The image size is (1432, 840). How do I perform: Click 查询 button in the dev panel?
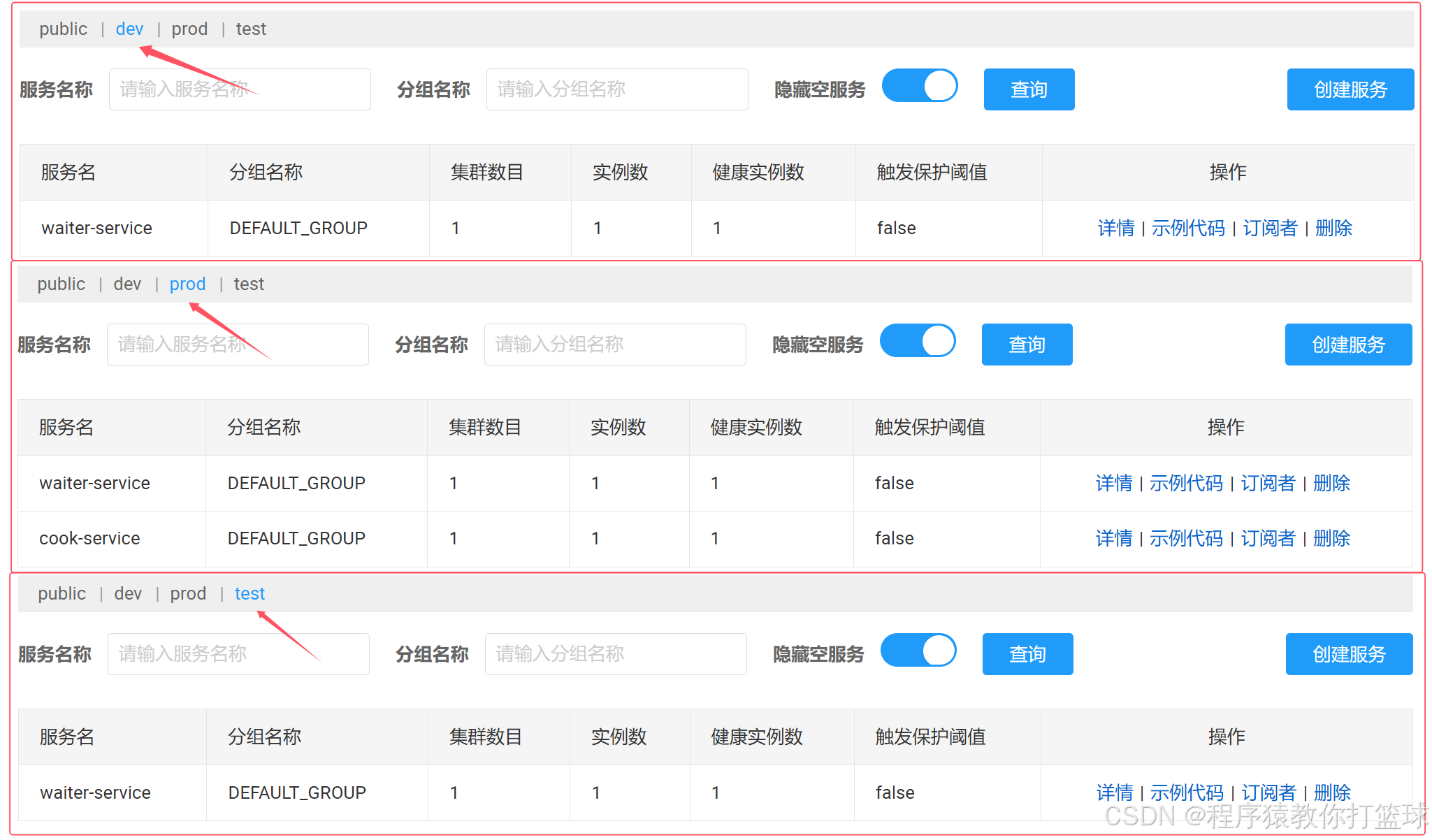1028,89
